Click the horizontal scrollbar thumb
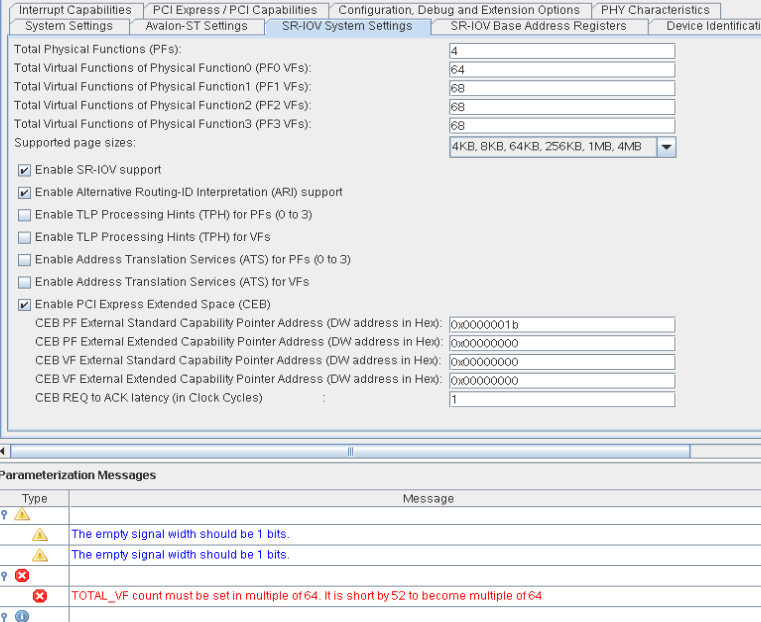The height and width of the screenshot is (622, 761). click(350, 452)
